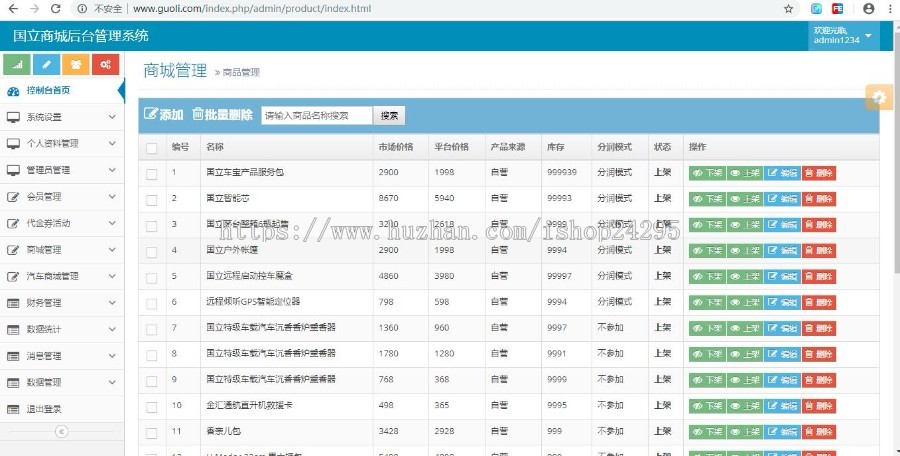Expand the 代金券活动 sidebar menu
900x456 pixels.
click(61, 223)
